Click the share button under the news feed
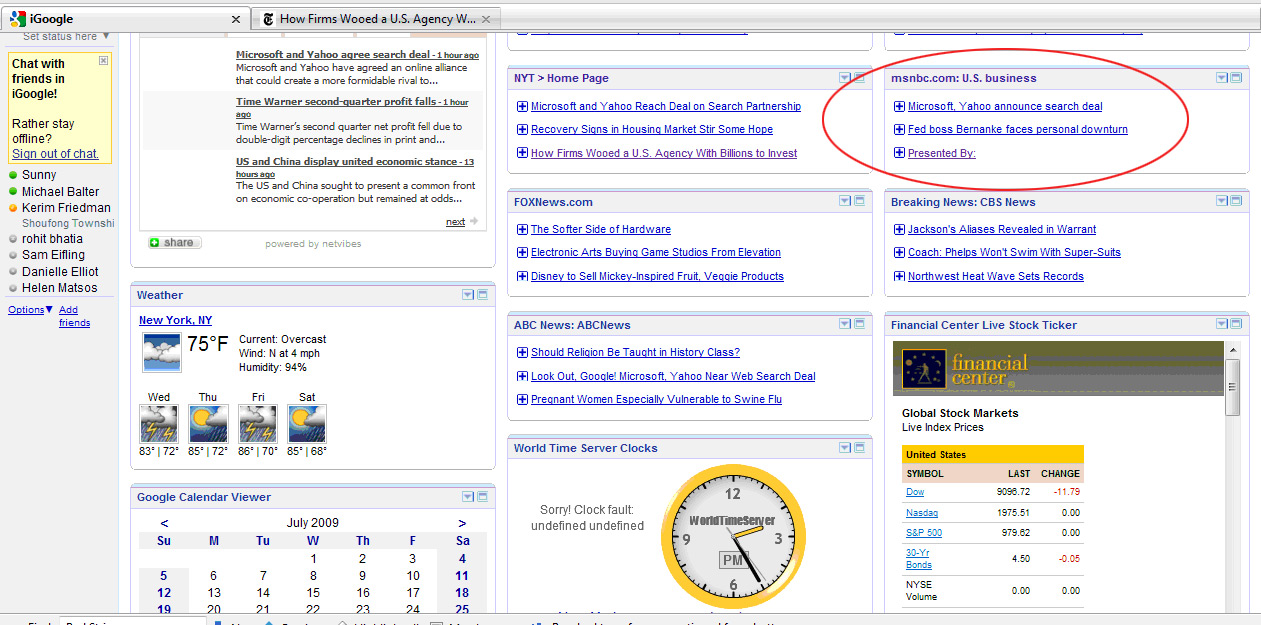Image resolution: width=1261 pixels, height=625 pixels. [x=174, y=243]
